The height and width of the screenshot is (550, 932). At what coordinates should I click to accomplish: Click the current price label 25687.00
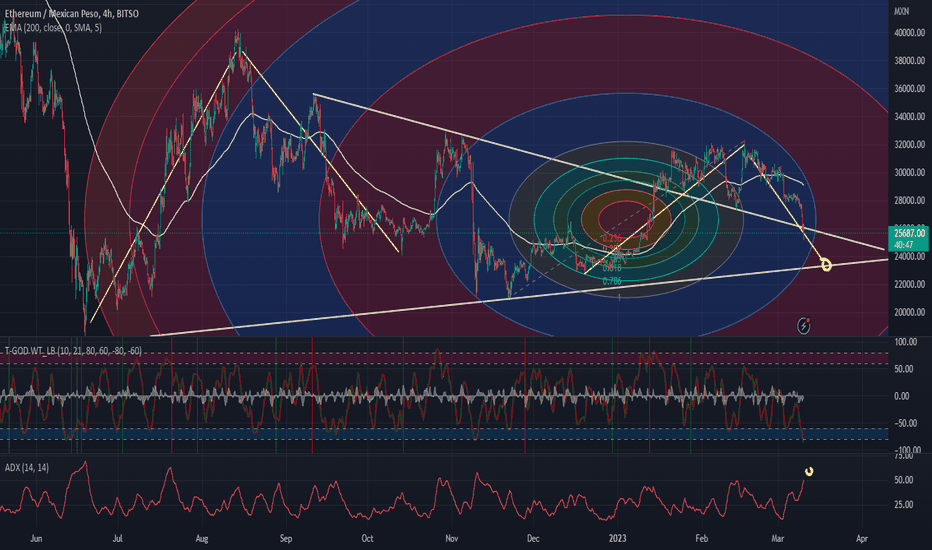tap(909, 233)
